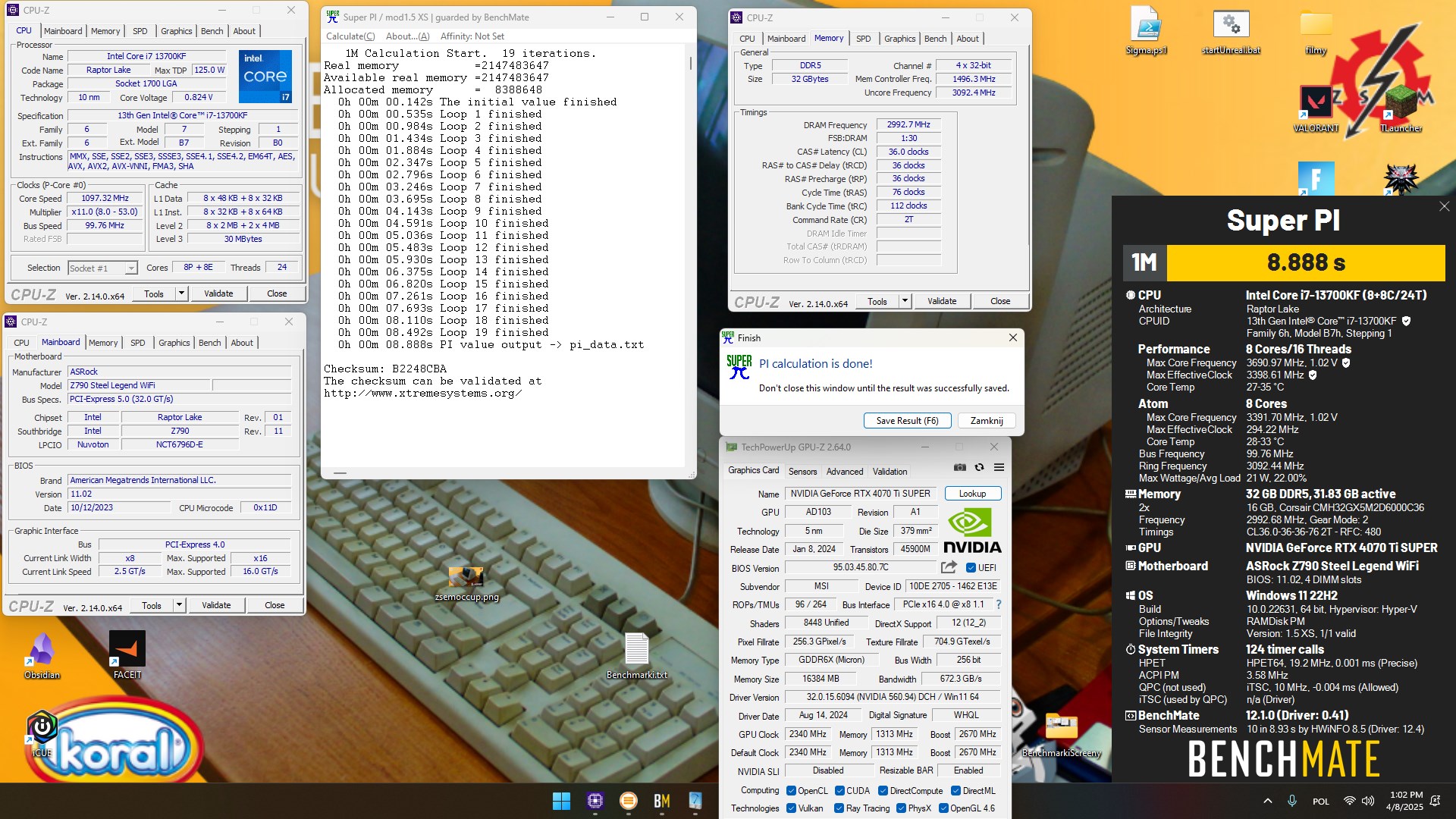1456x819 pixels.
Task: Select zsemoccup.png image file on desktop
Action: click(x=466, y=584)
